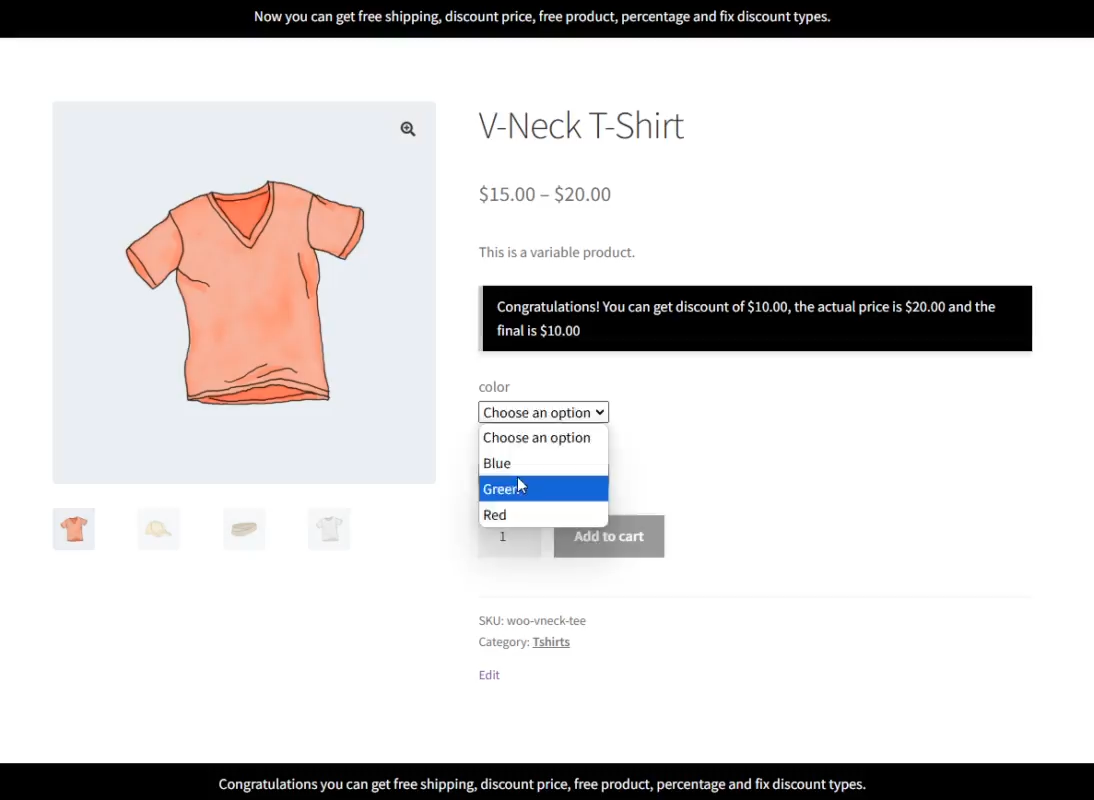Select the white t-shirt gallery thumbnail

point(329,529)
